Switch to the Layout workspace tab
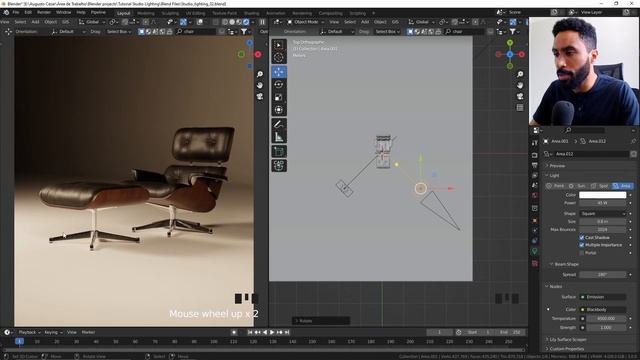 click(x=124, y=13)
